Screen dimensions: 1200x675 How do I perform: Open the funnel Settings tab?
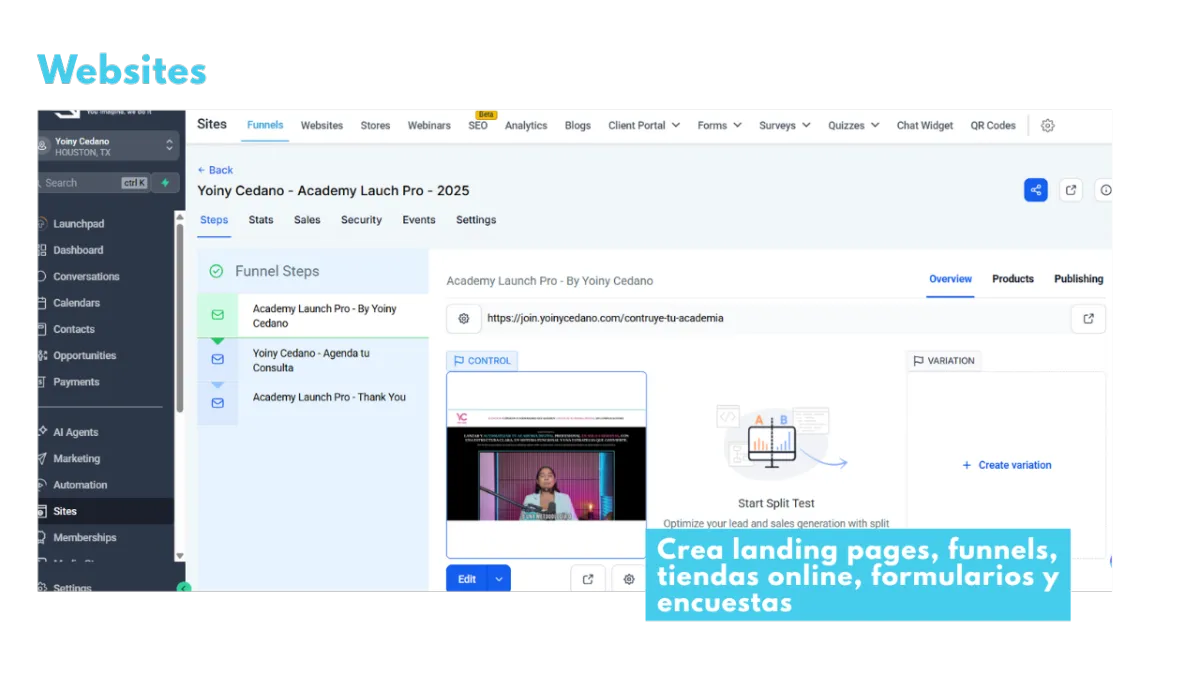tap(476, 220)
